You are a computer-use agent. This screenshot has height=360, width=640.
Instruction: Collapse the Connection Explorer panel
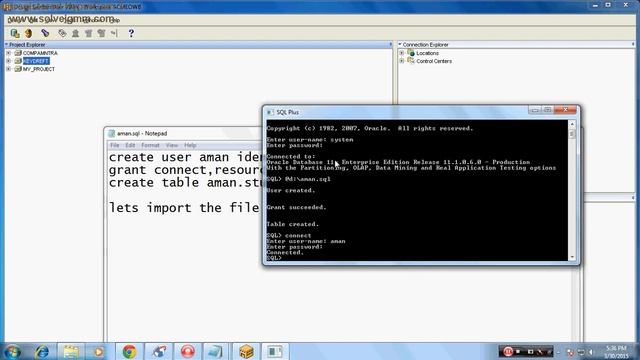(x=400, y=44)
